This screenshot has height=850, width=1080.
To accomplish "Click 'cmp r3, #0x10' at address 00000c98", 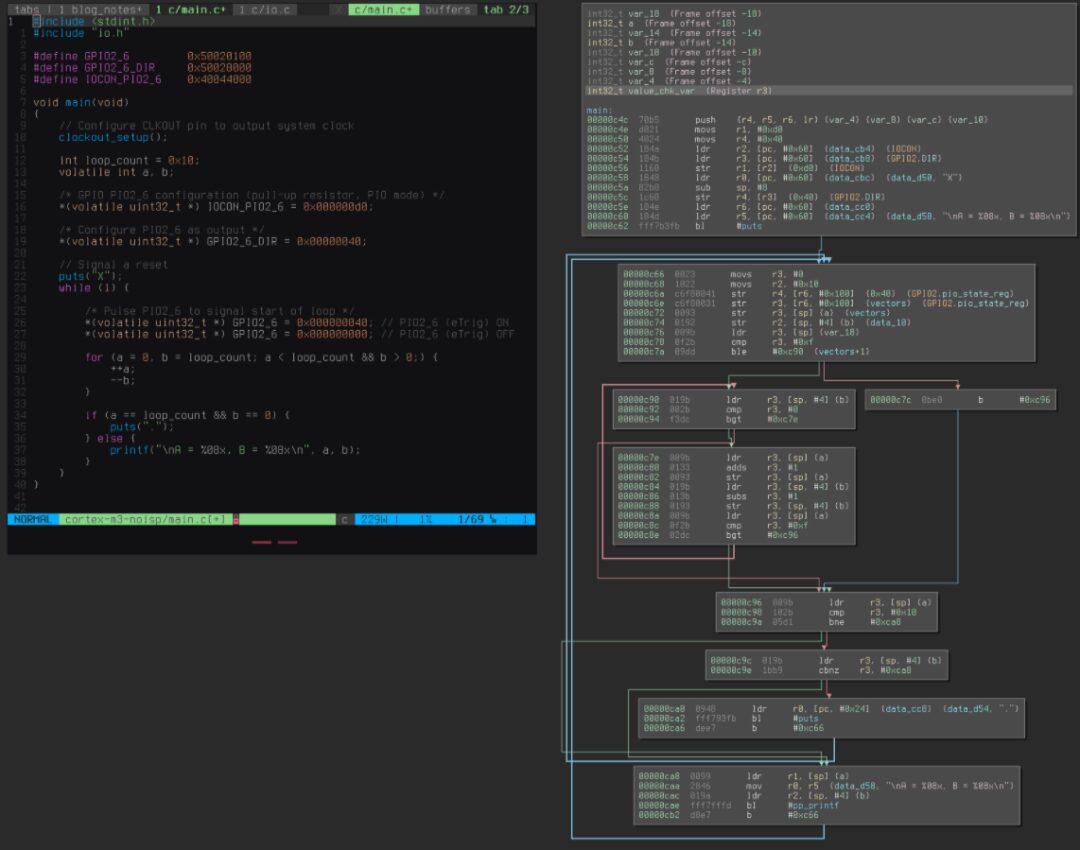I will tap(818, 612).
